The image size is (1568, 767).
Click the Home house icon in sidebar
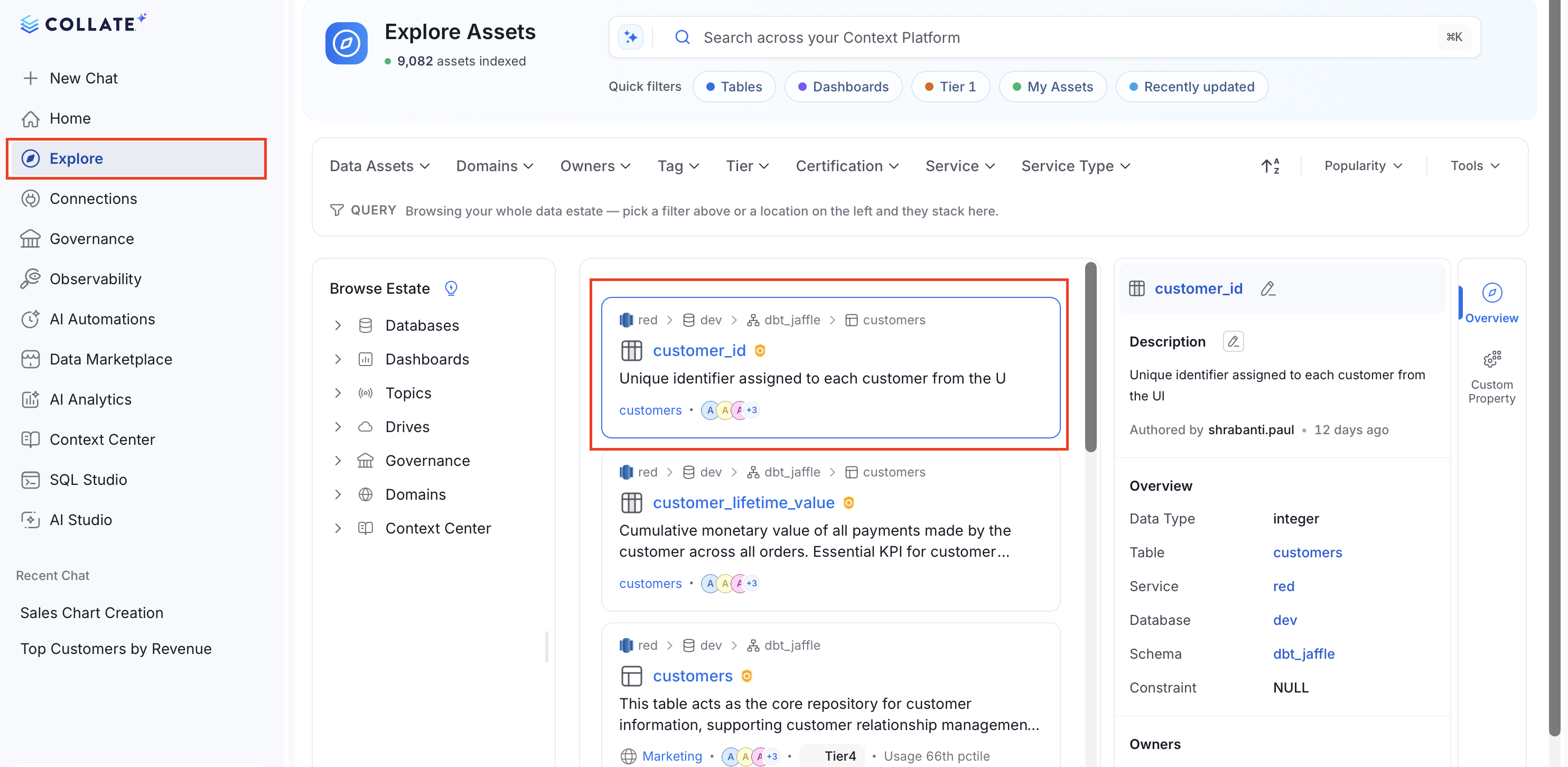(x=31, y=118)
